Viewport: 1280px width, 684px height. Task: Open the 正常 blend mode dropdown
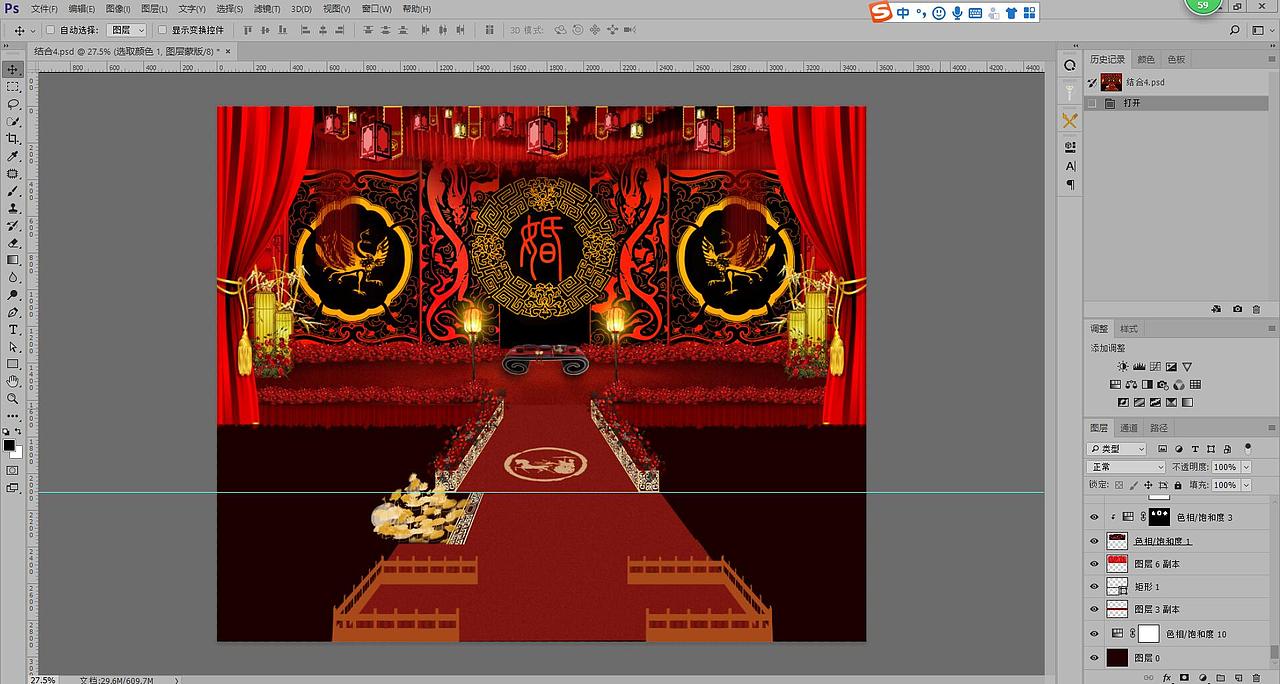1127,467
